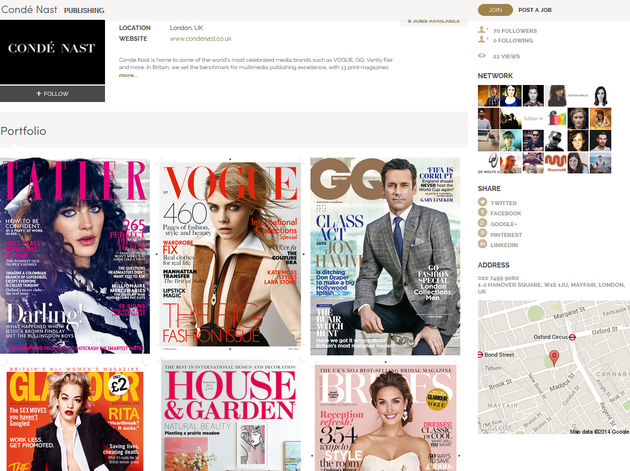Open the cartoon long-haired network avatar
Viewport: 630px width, 471px height.
point(600,95)
